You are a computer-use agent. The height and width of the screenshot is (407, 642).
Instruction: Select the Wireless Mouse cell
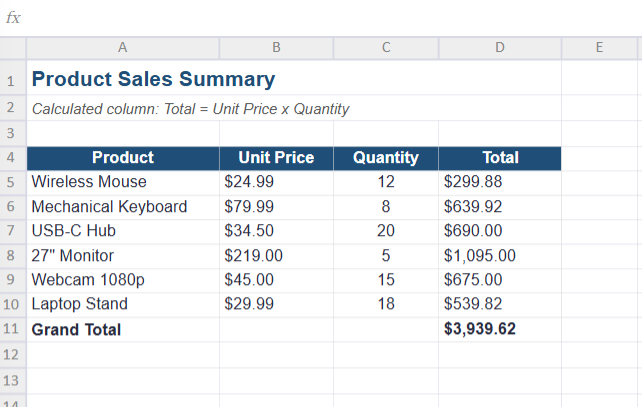point(123,182)
